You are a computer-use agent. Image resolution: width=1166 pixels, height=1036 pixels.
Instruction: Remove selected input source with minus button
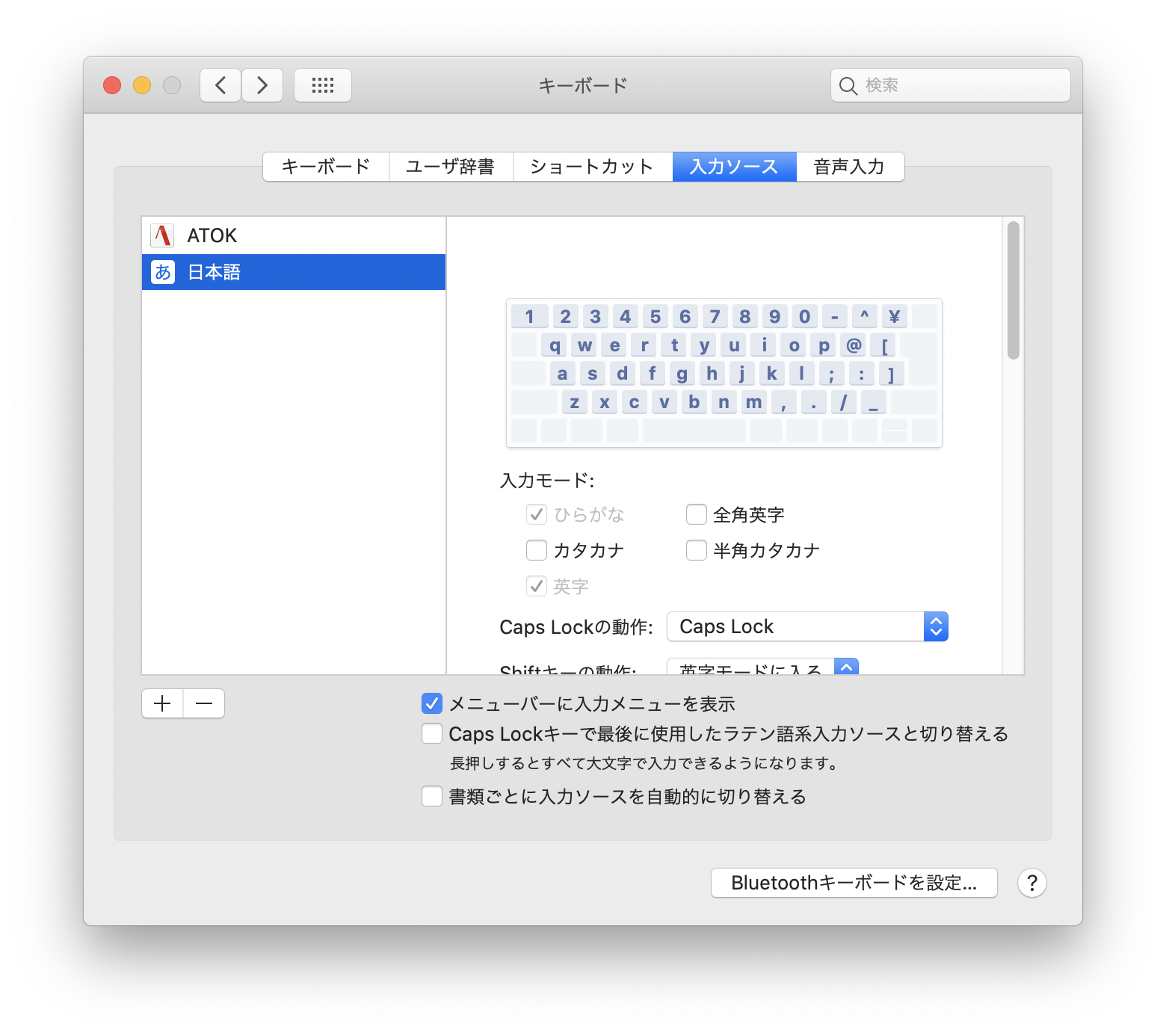coord(203,703)
